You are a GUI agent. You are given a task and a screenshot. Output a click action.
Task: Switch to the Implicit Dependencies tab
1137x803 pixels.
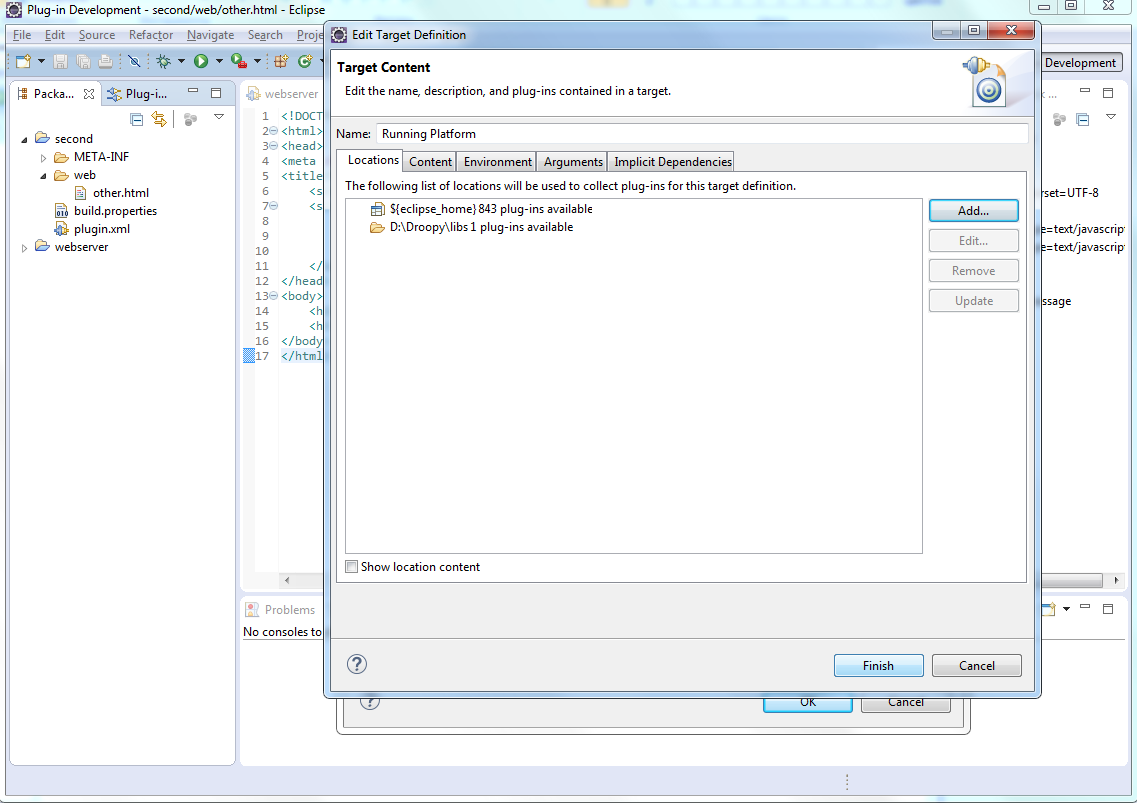coord(672,162)
